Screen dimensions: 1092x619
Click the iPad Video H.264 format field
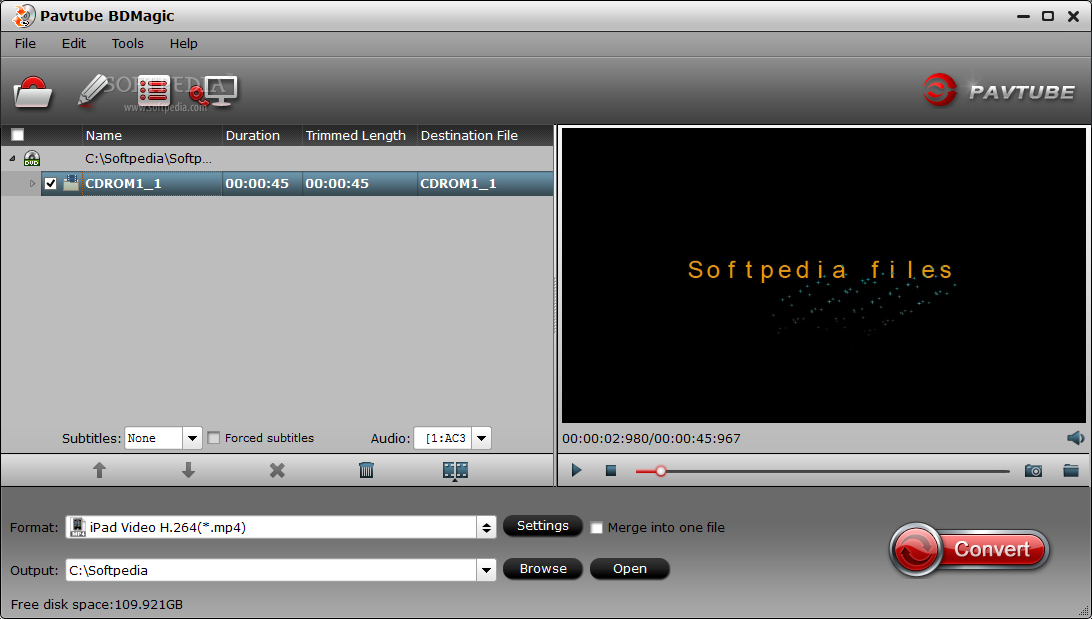point(272,527)
